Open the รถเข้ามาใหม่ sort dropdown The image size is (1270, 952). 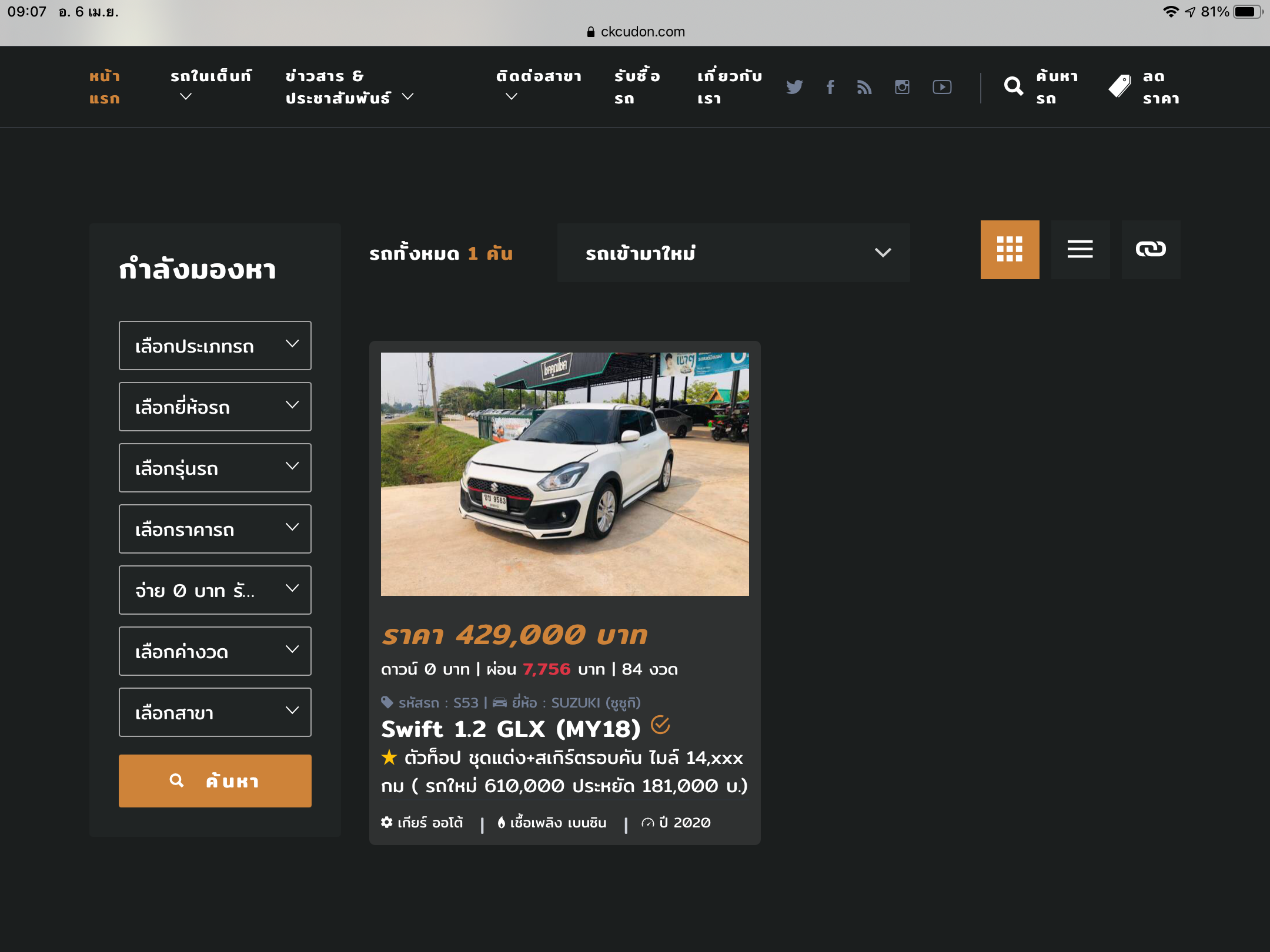pos(733,253)
